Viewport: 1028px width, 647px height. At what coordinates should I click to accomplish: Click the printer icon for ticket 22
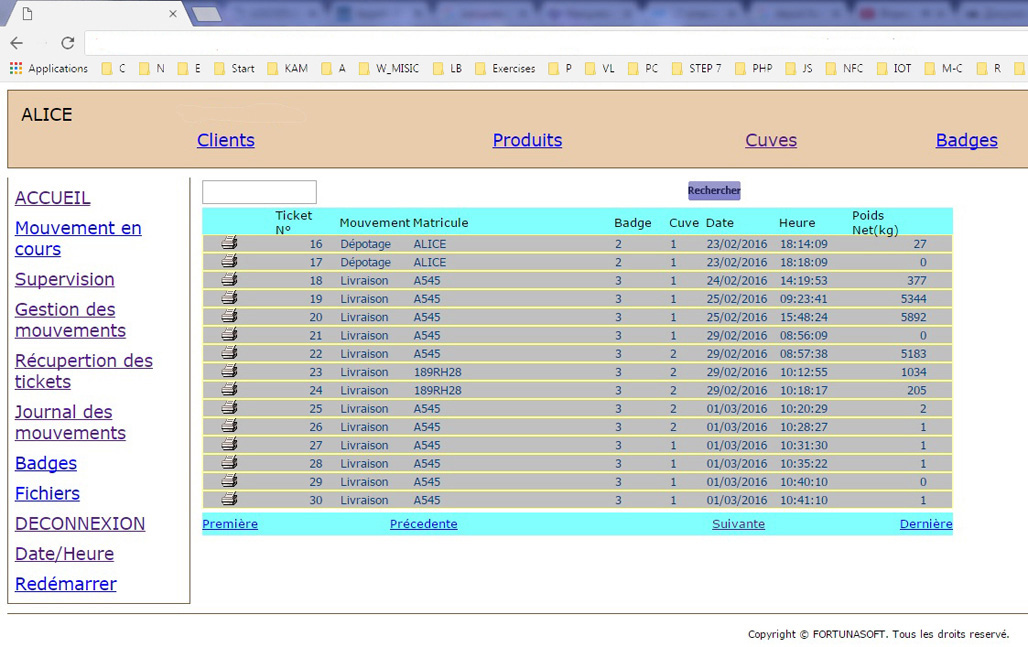pyautogui.click(x=229, y=353)
